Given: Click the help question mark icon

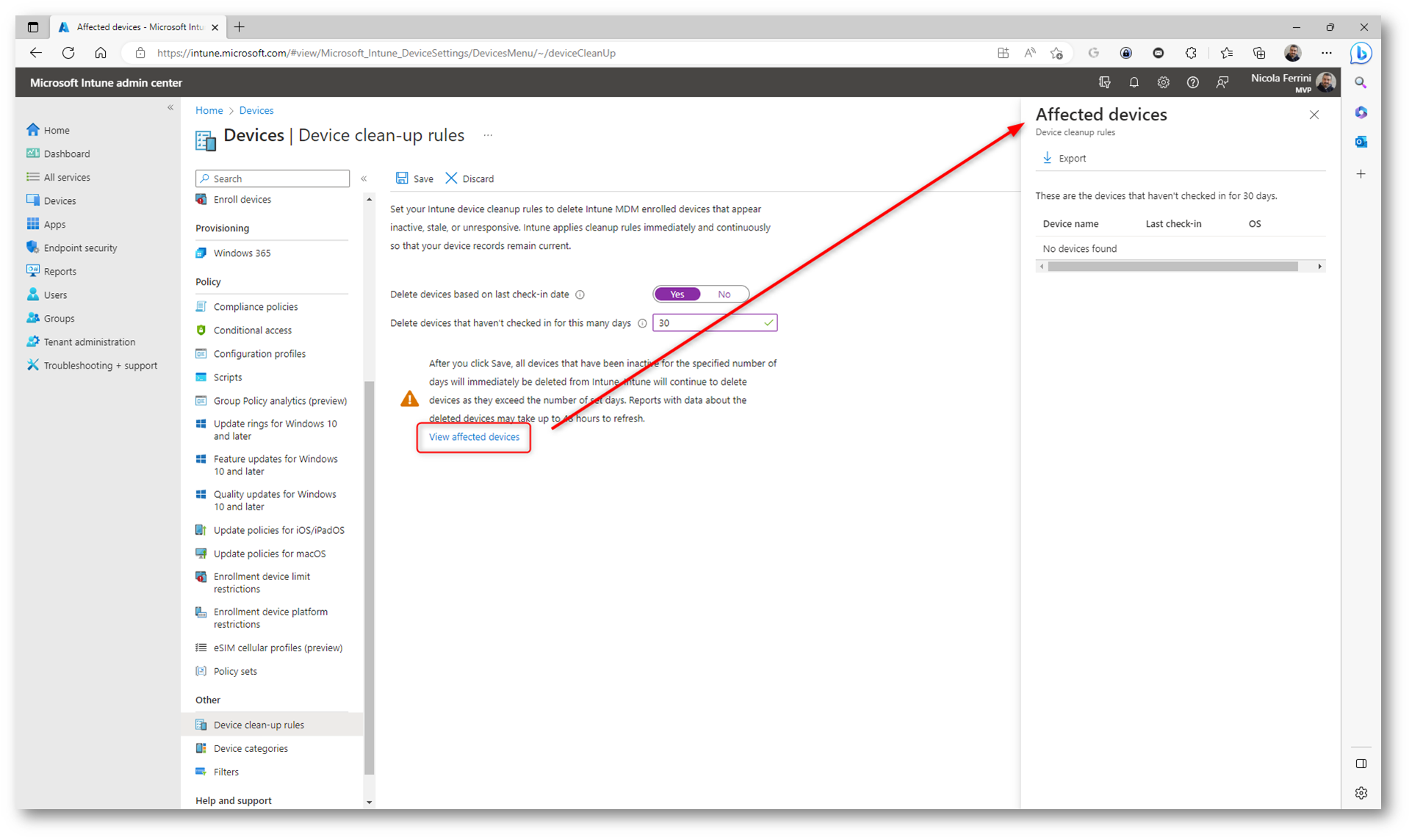Looking at the screenshot, I should pos(1192,83).
